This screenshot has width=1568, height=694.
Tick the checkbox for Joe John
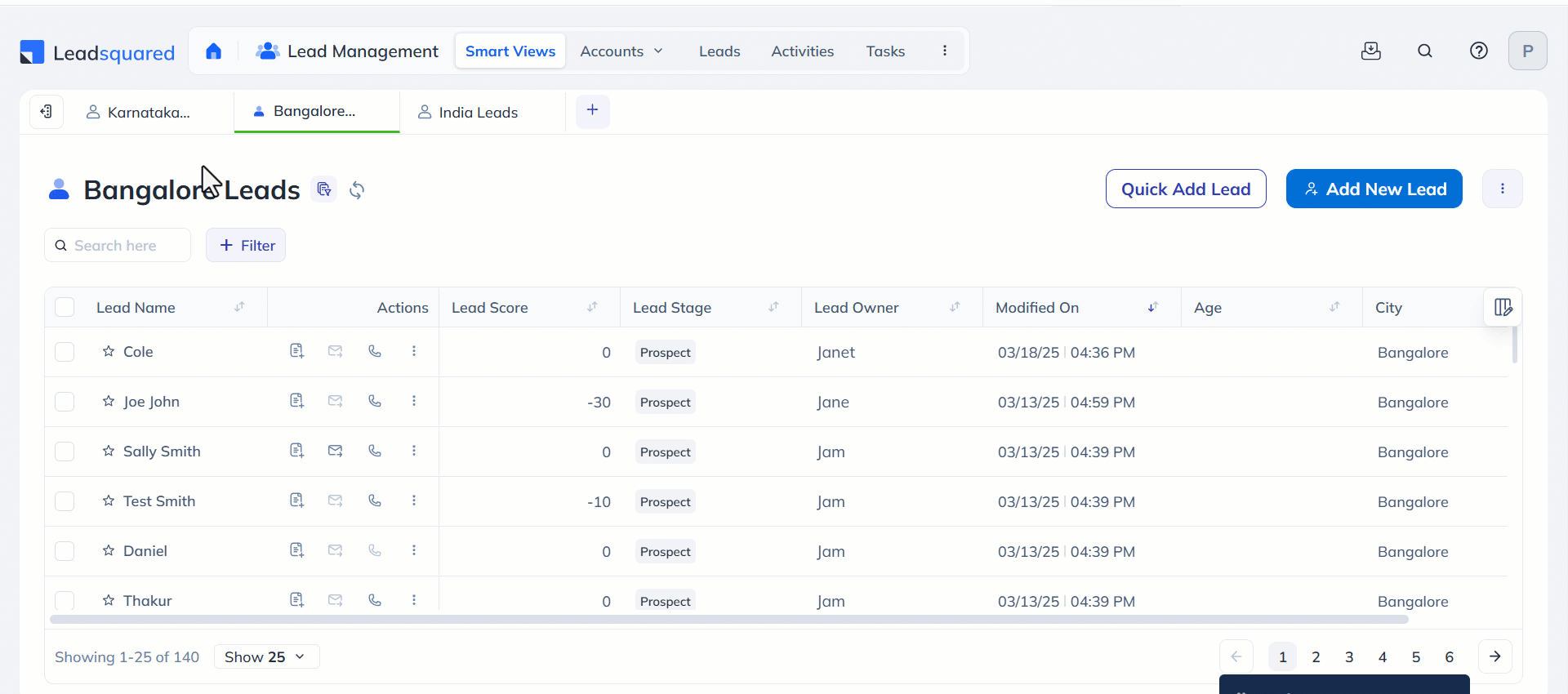(x=65, y=402)
